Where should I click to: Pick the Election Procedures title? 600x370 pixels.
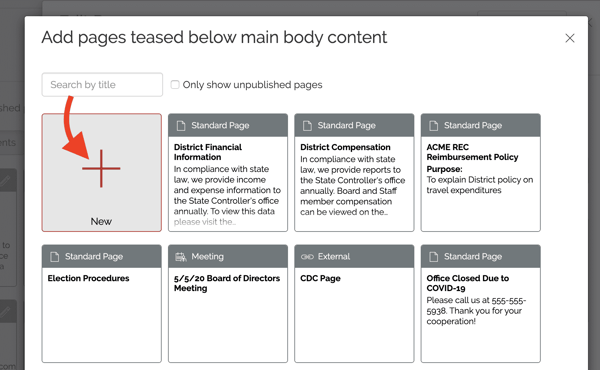tap(88, 279)
